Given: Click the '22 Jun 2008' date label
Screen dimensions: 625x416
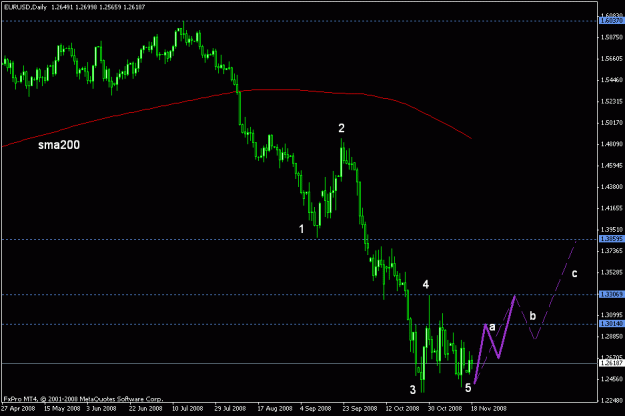Looking at the screenshot, I should tap(145, 408).
